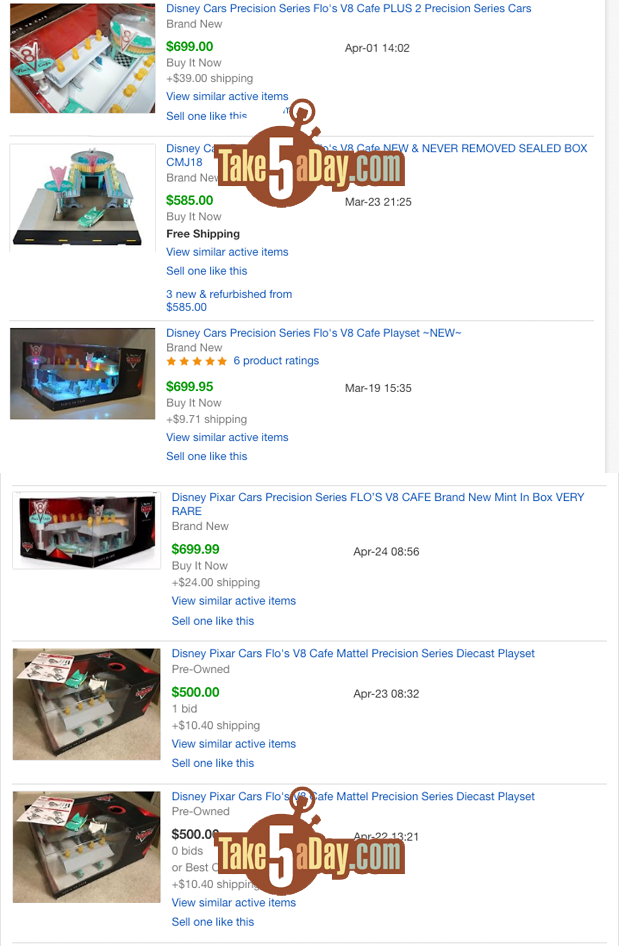The width and height of the screenshot is (619, 946).
Task: Open the '6 product ratings' link
Action: pyautogui.click(x=276, y=361)
